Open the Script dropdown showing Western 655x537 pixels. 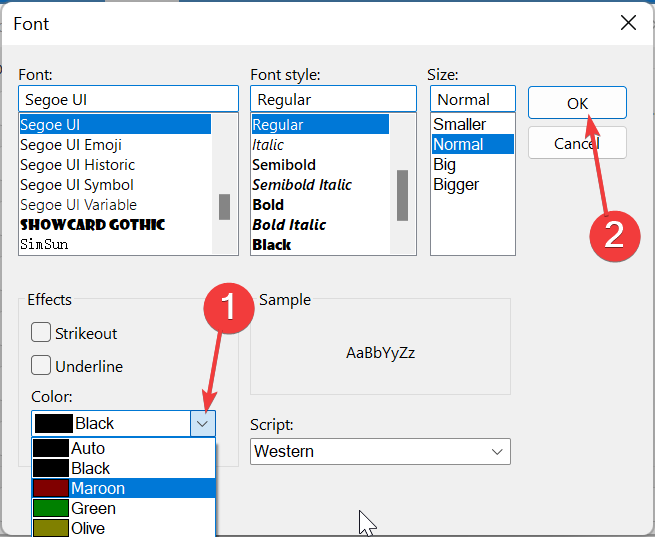point(380,451)
